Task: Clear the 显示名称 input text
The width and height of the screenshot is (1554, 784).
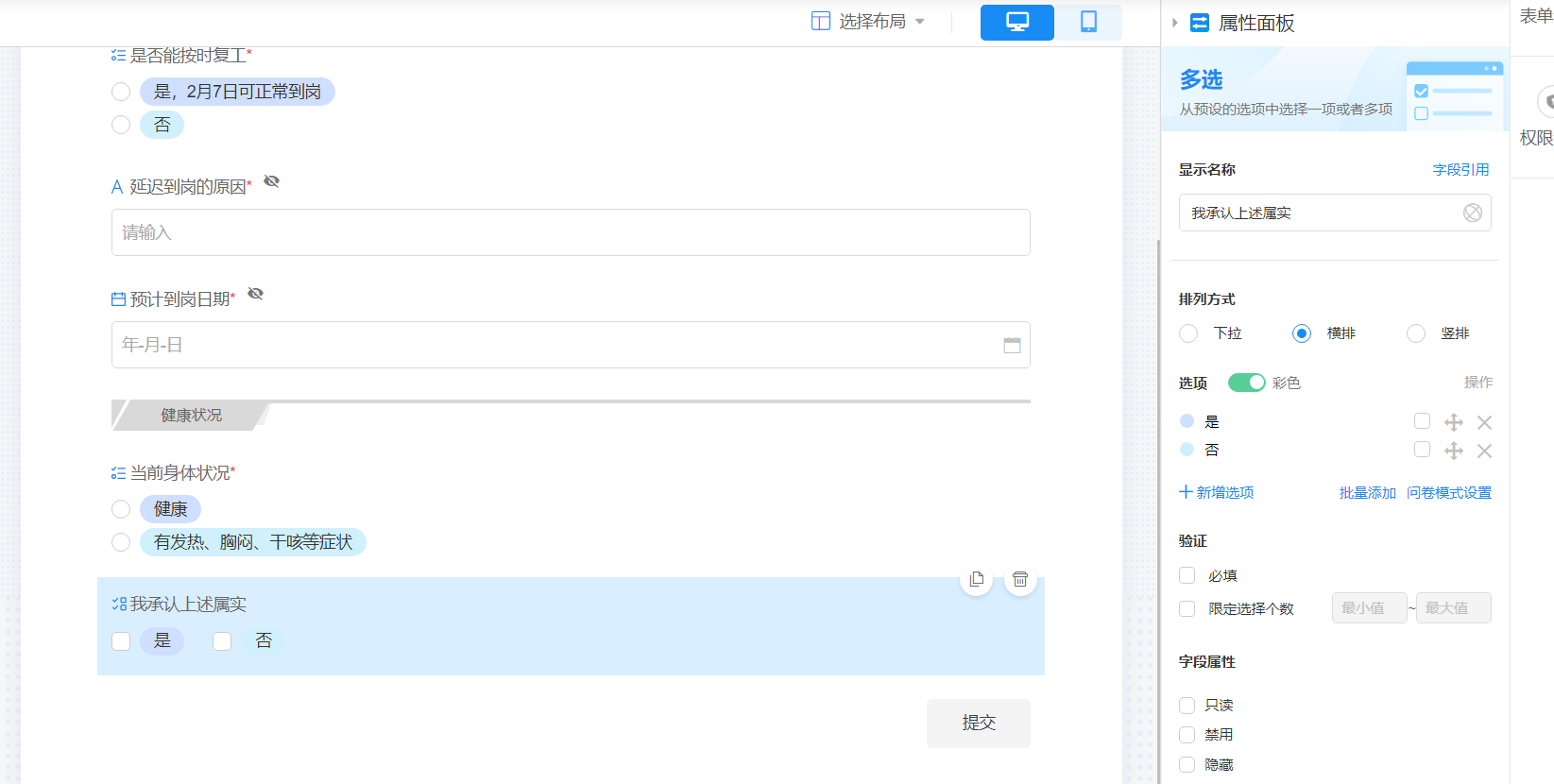Action: (1472, 213)
